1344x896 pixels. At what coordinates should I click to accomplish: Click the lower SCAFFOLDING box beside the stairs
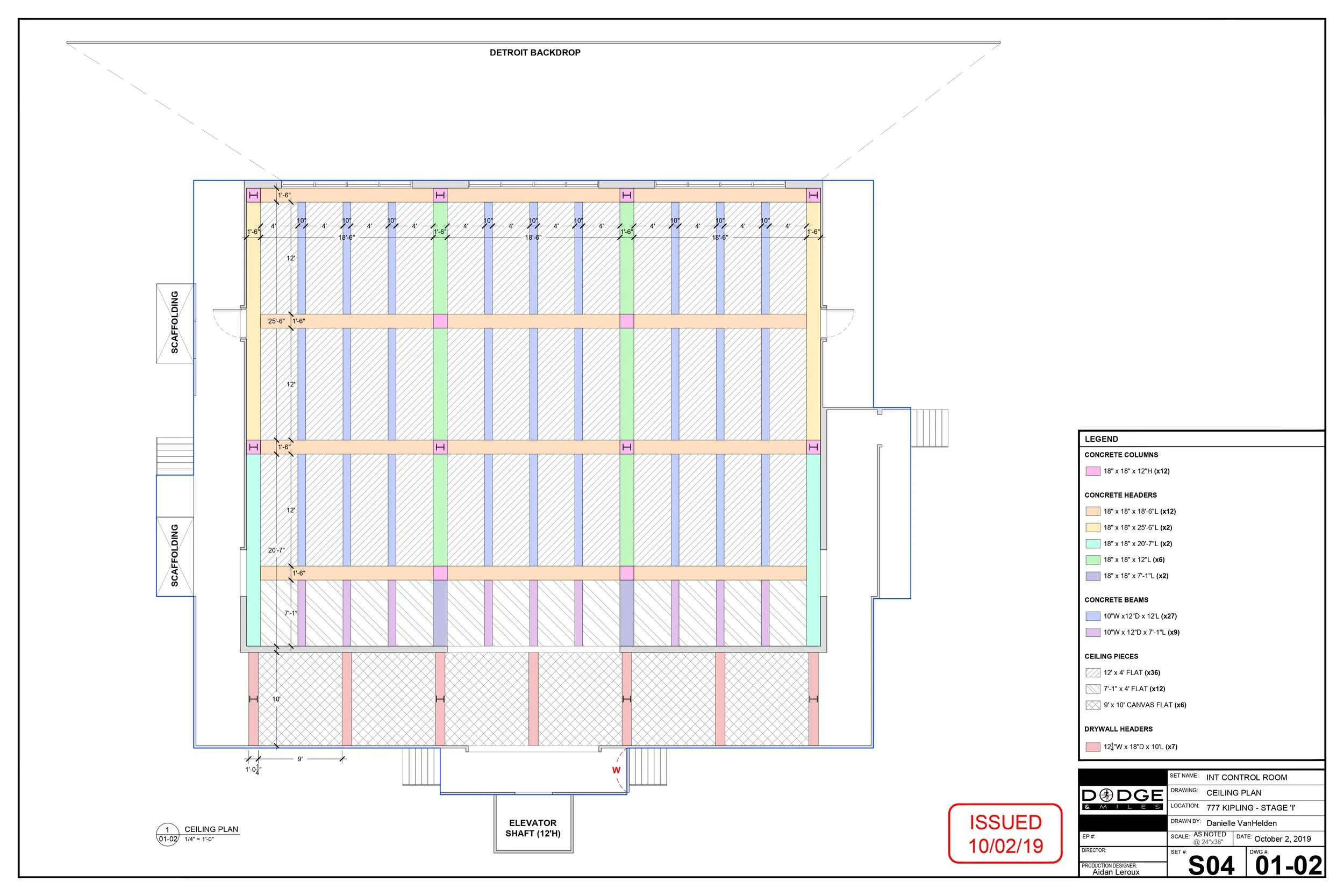pyautogui.click(x=175, y=556)
